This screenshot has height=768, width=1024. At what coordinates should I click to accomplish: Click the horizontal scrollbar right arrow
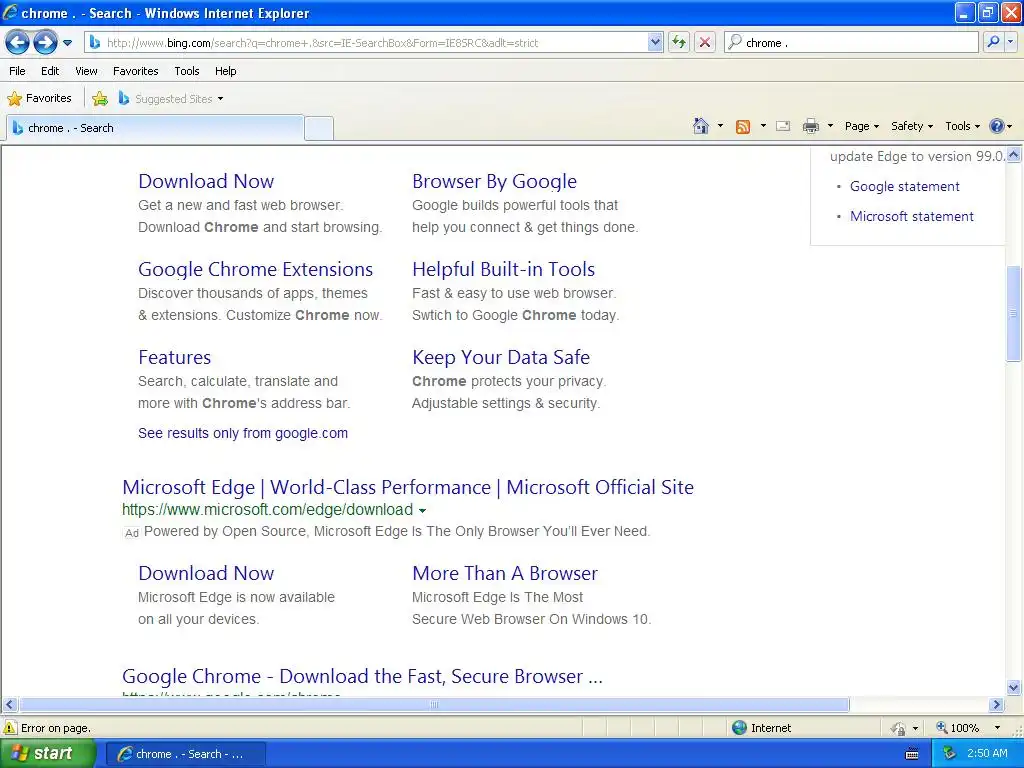tap(997, 705)
